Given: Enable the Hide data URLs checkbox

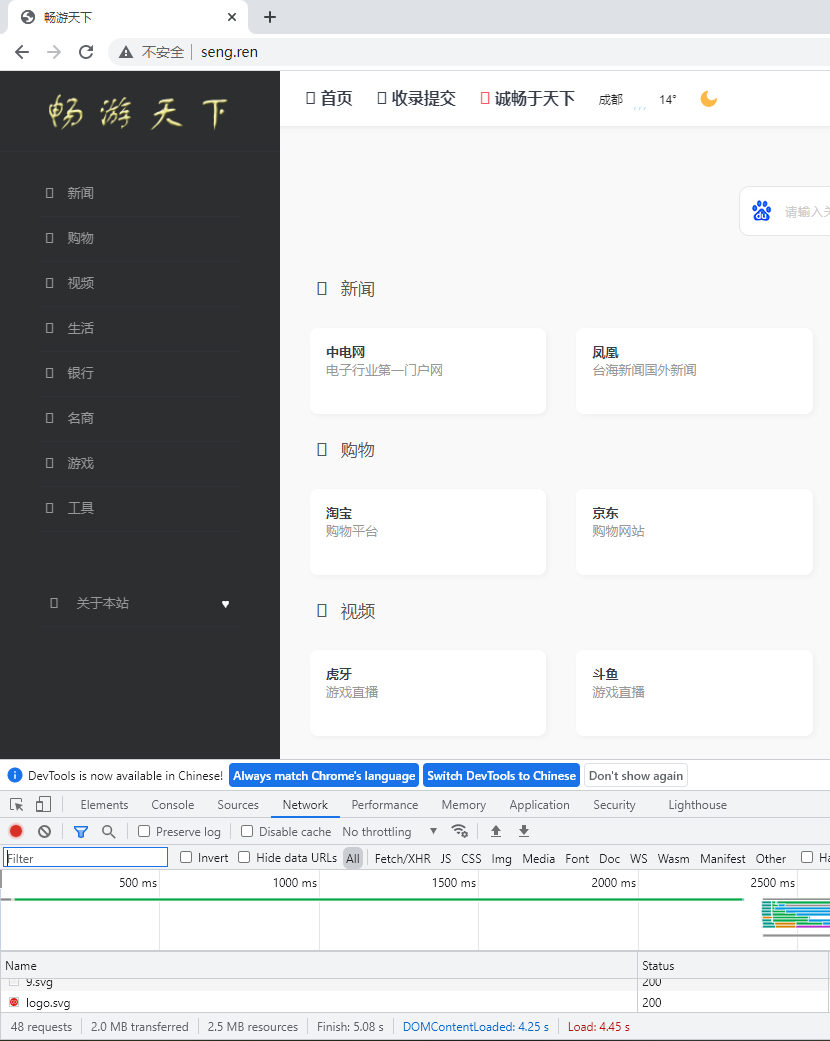Looking at the screenshot, I should click(242, 857).
